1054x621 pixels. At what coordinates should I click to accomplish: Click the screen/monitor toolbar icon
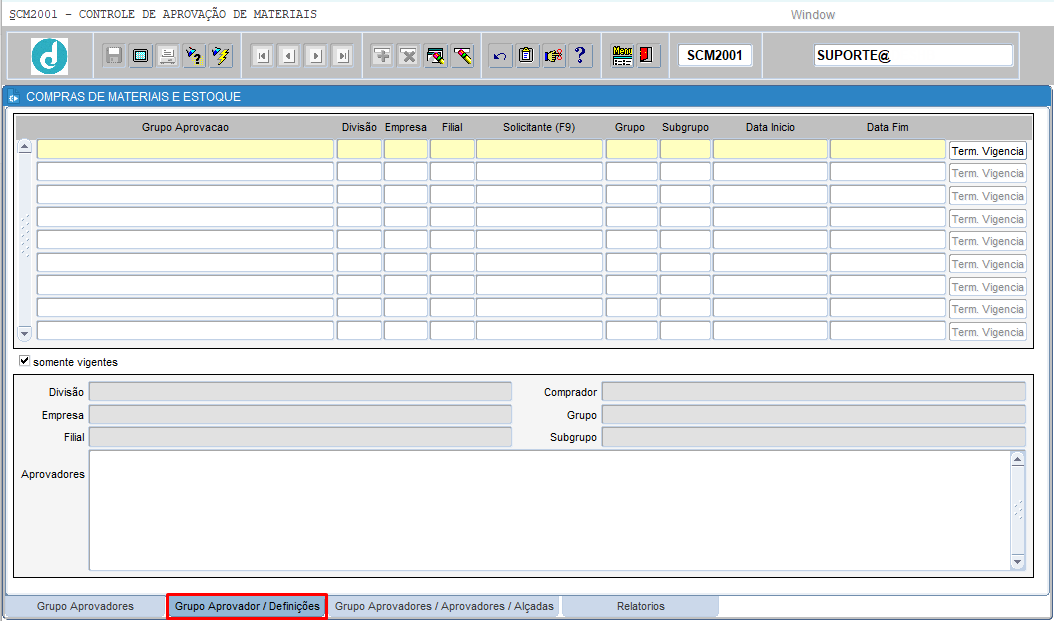tap(140, 56)
